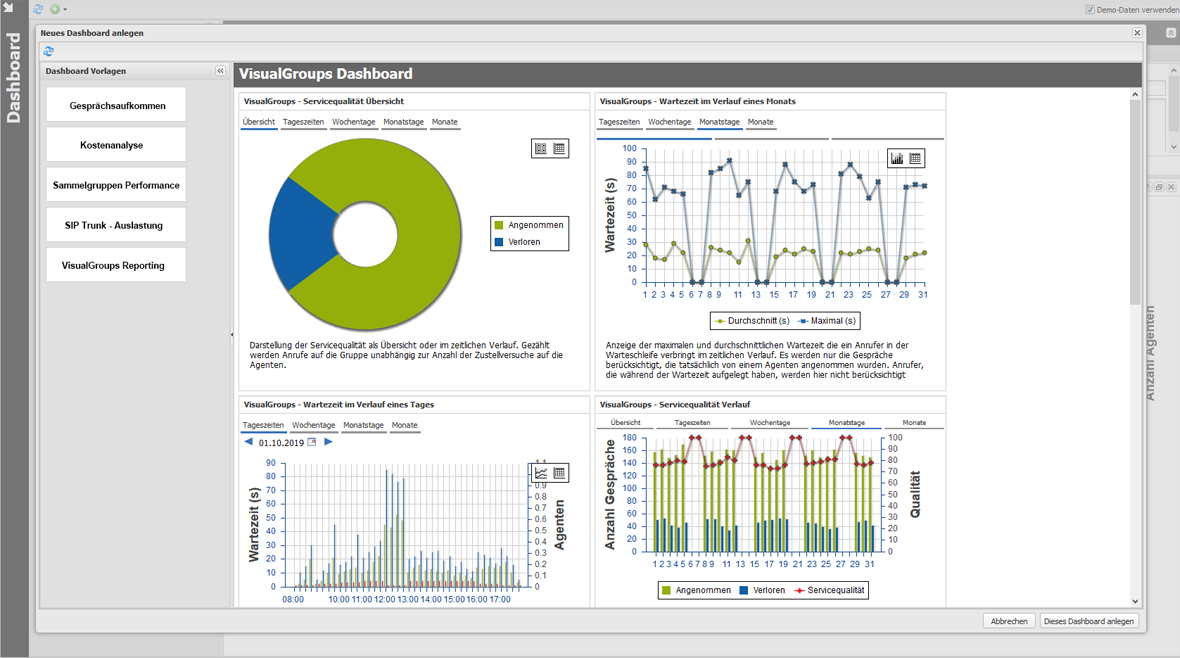Toggle the Verloren legend entry of the donut chart
This screenshot has width=1180, height=658.
[x=518, y=242]
